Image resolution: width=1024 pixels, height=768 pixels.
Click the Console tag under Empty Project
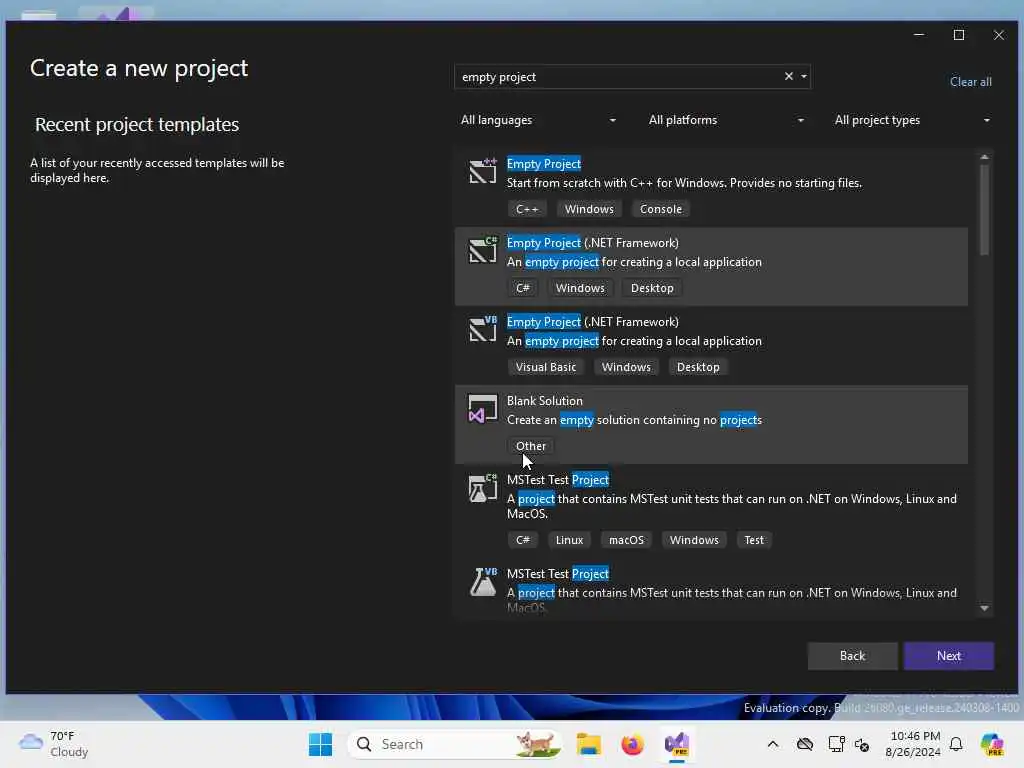(x=660, y=209)
